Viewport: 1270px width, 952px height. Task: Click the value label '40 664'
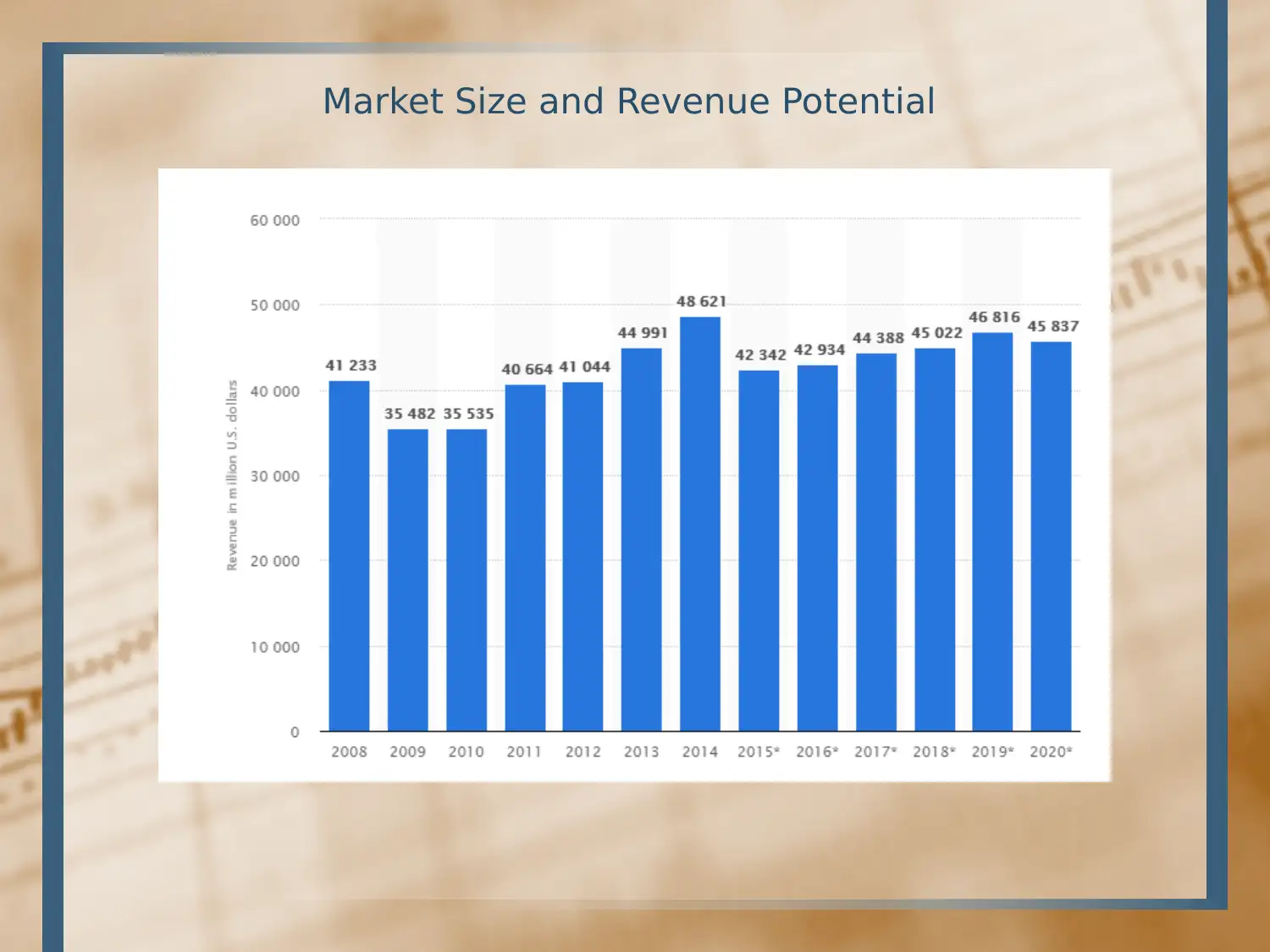tap(527, 370)
